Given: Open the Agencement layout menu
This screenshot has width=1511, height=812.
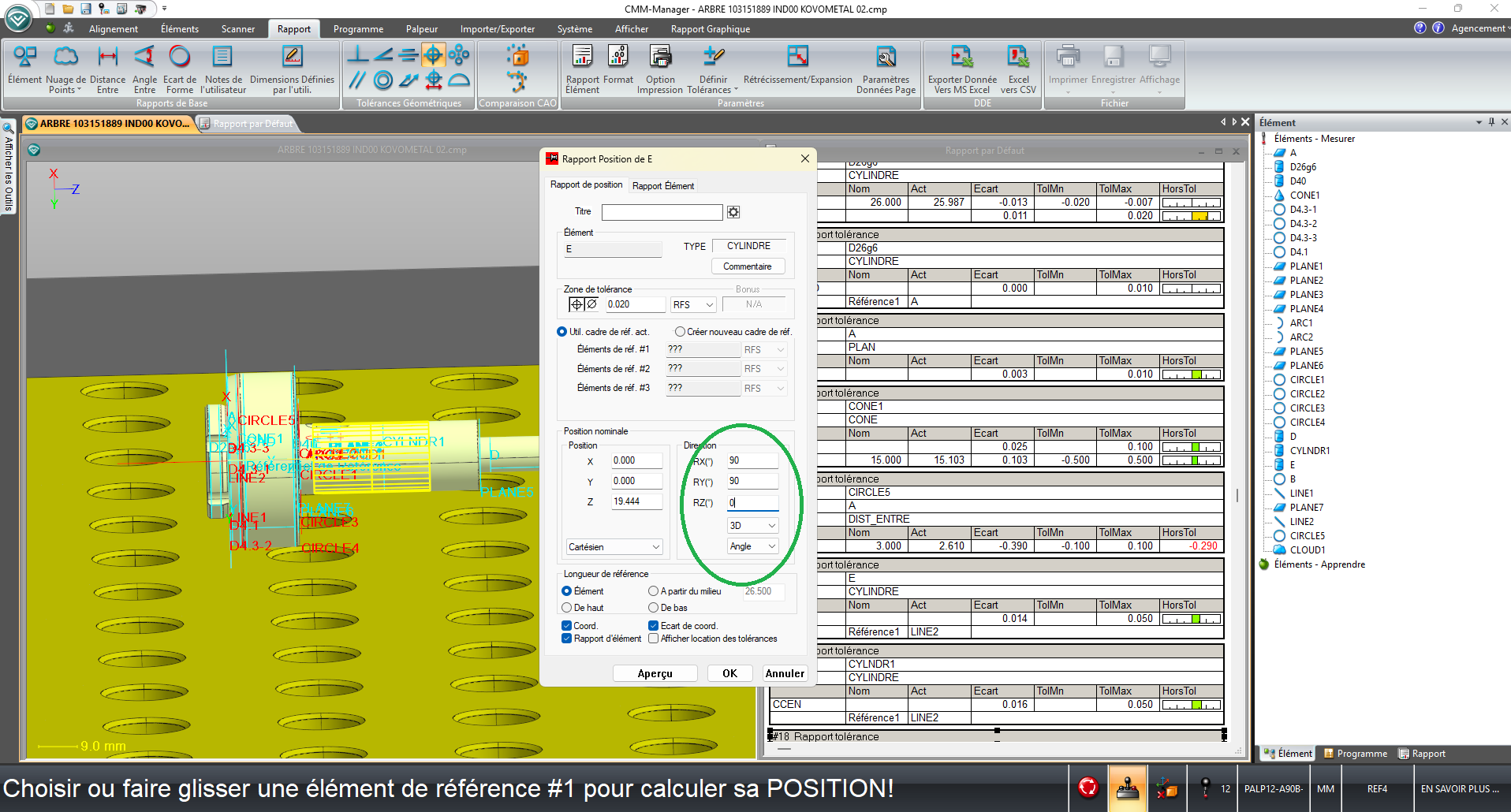Looking at the screenshot, I should pyautogui.click(x=1480, y=28).
